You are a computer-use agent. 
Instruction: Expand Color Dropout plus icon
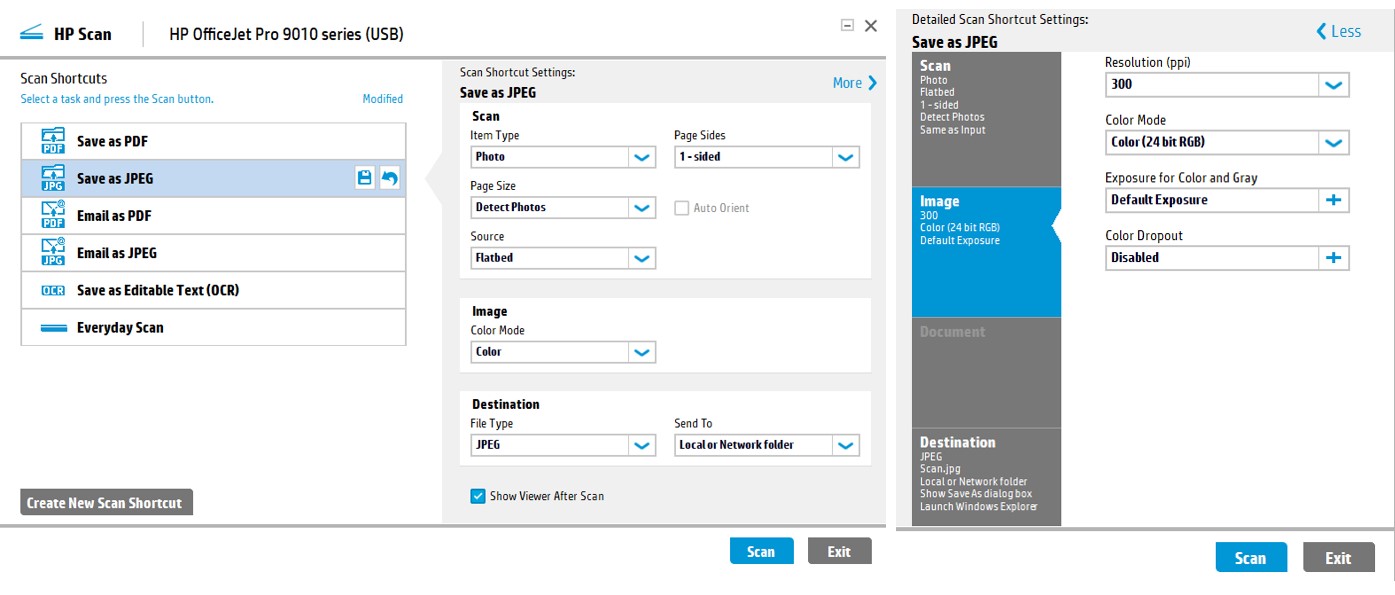pos(1333,257)
